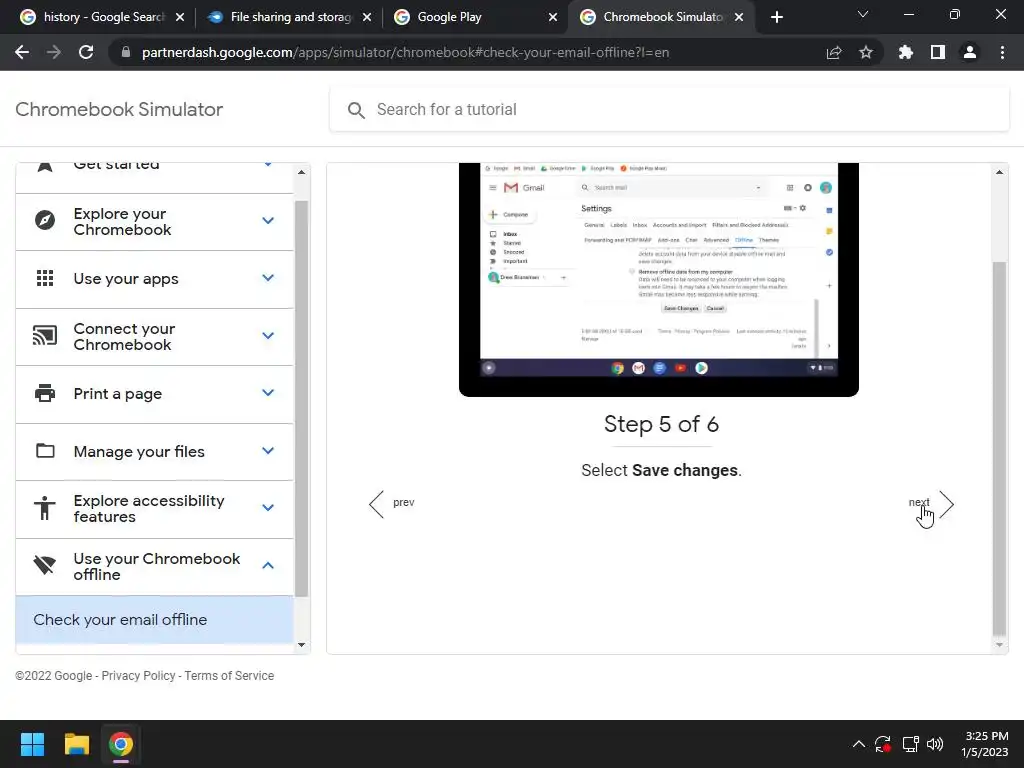Click the sidebar scrollbar up arrow

tap(301, 172)
